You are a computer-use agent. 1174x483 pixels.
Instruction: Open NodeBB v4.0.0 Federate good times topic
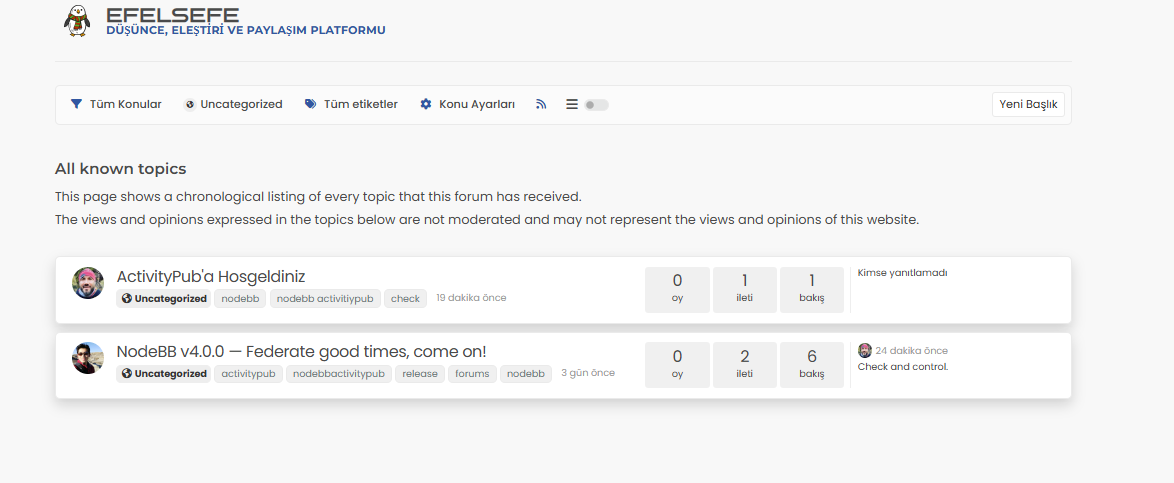click(x=301, y=351)
